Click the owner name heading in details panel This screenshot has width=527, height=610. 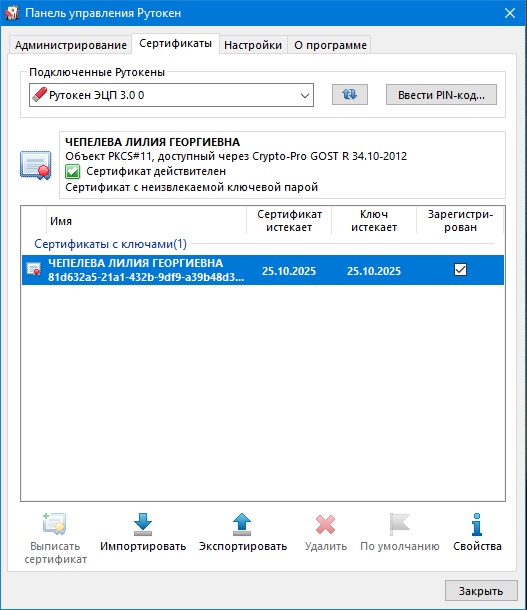152,142
